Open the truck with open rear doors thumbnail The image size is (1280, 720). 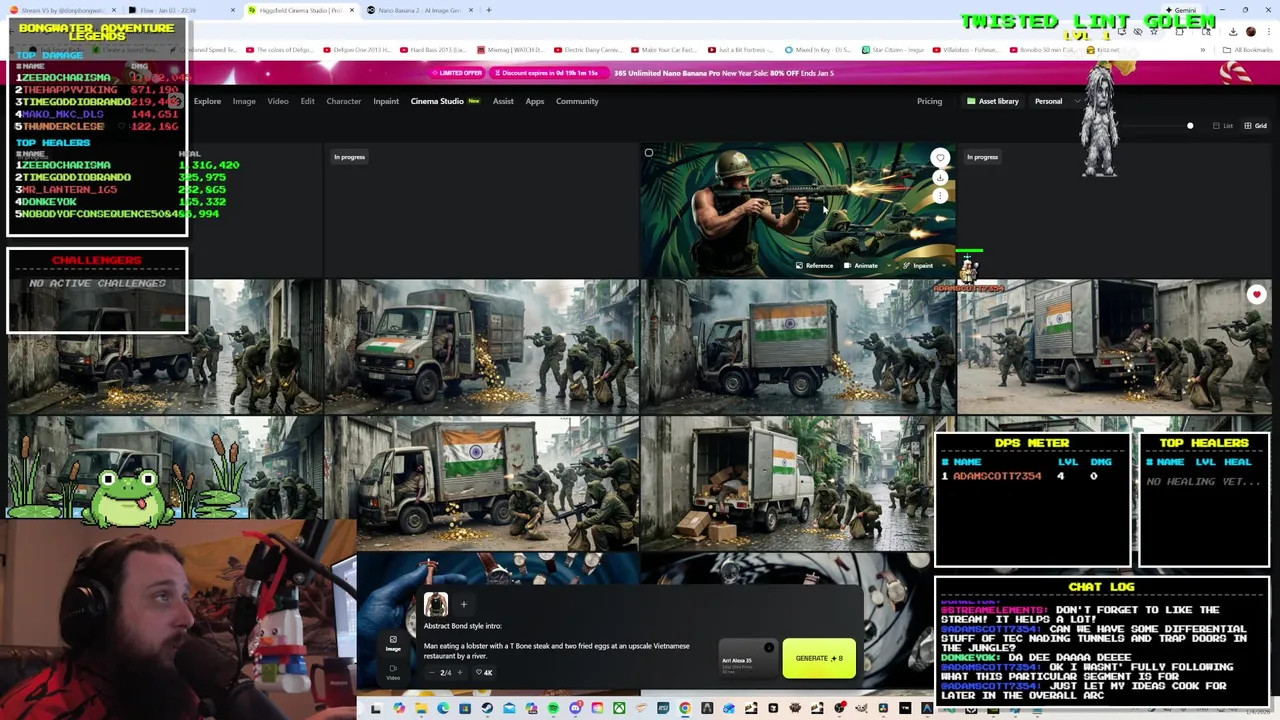pos(785,483)
